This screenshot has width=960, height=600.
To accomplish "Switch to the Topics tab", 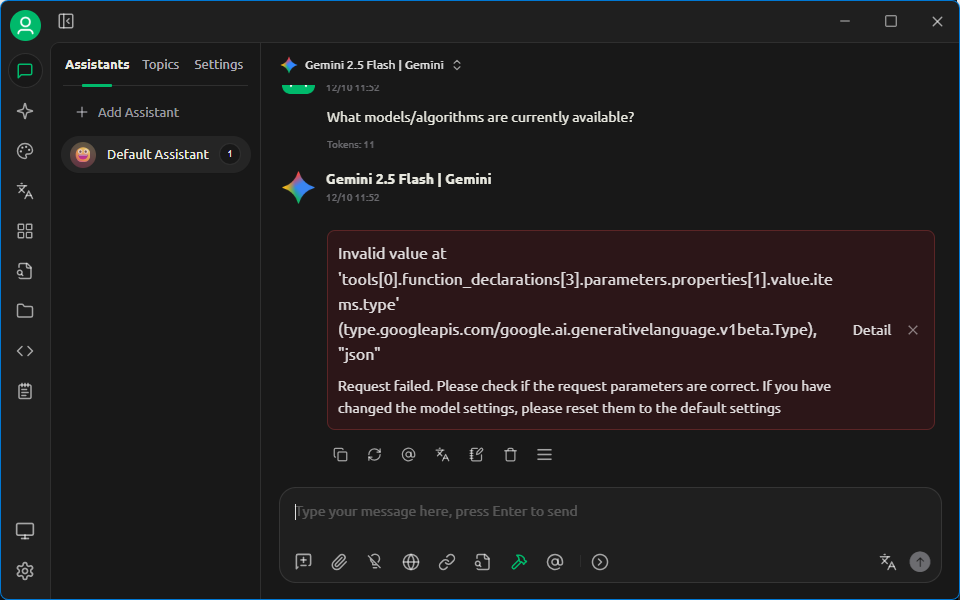I will (160, 65).
